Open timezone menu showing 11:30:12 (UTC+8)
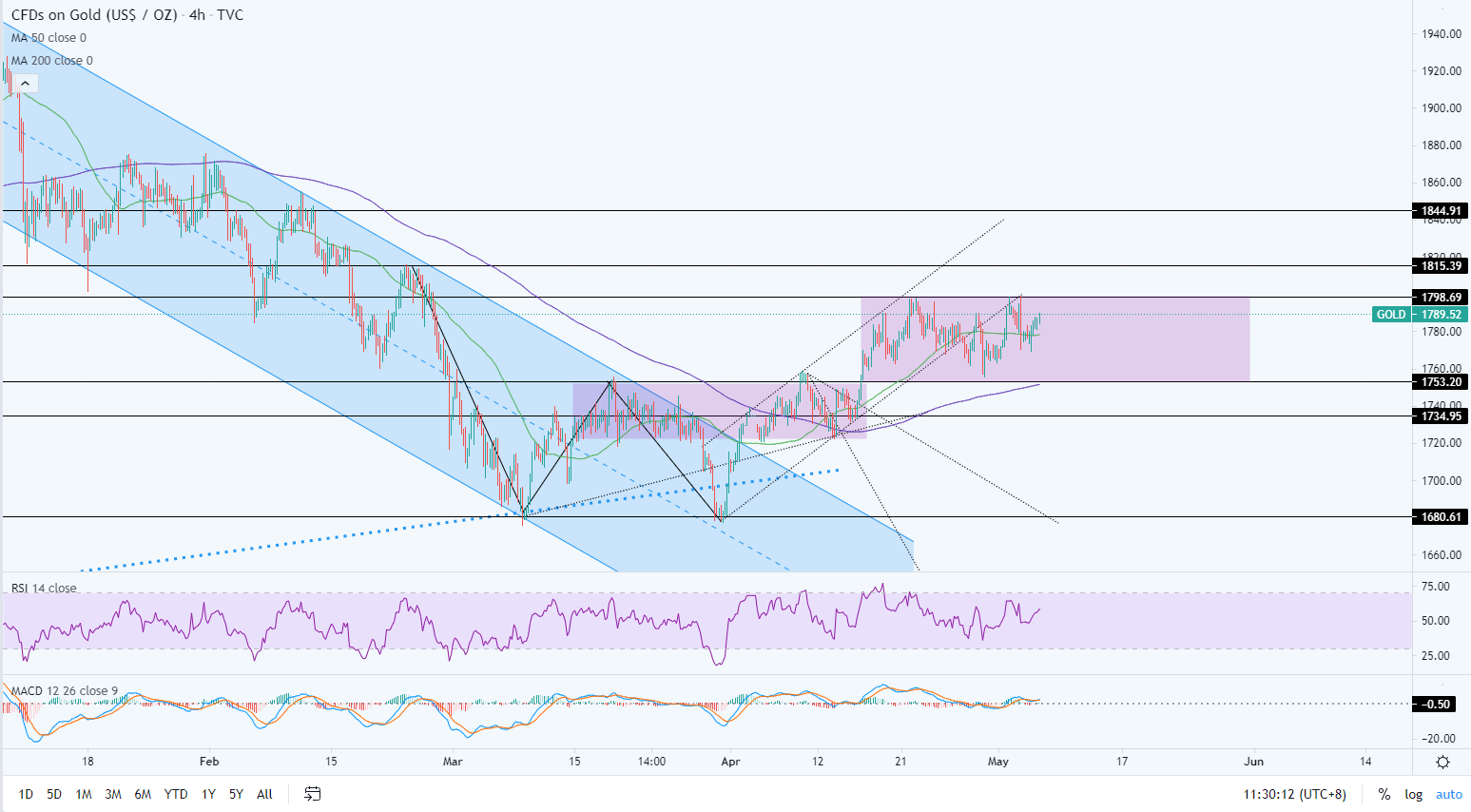The image size is (1471, 812). point(1294,794)
